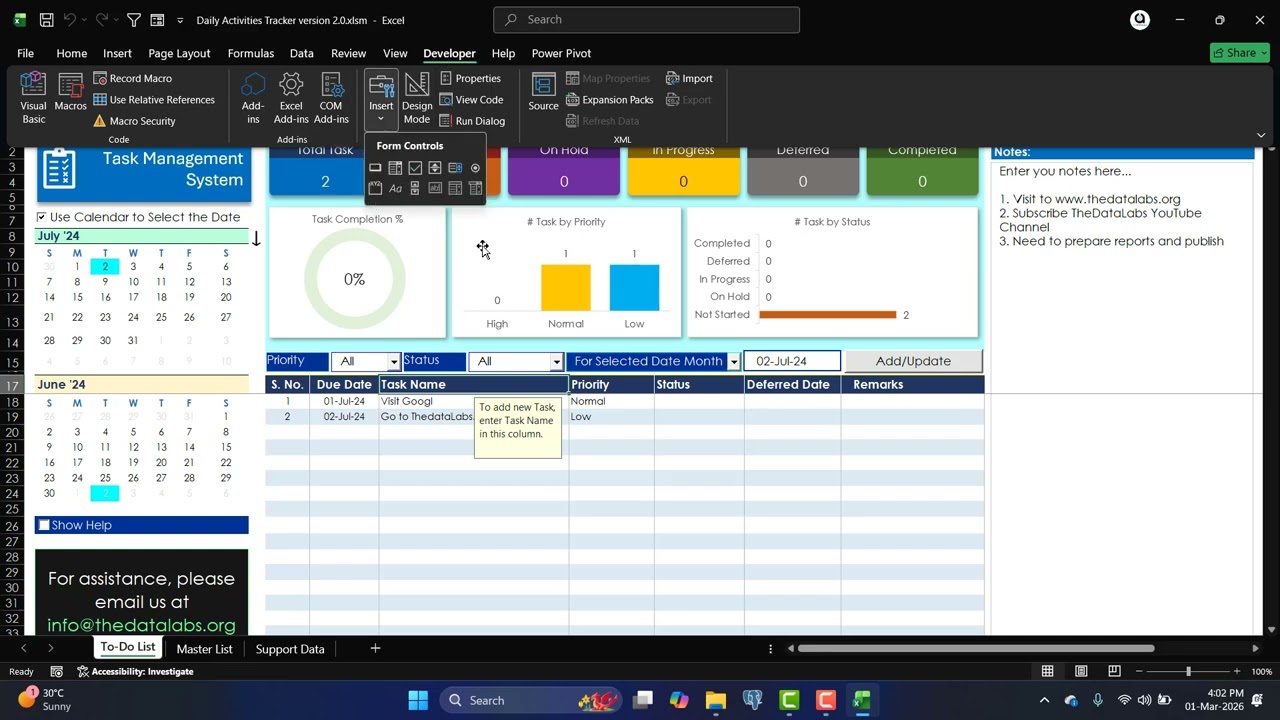Tick the Show Help checkbox
This screenshot has width=1280, height=720.
tap(44, 525)
